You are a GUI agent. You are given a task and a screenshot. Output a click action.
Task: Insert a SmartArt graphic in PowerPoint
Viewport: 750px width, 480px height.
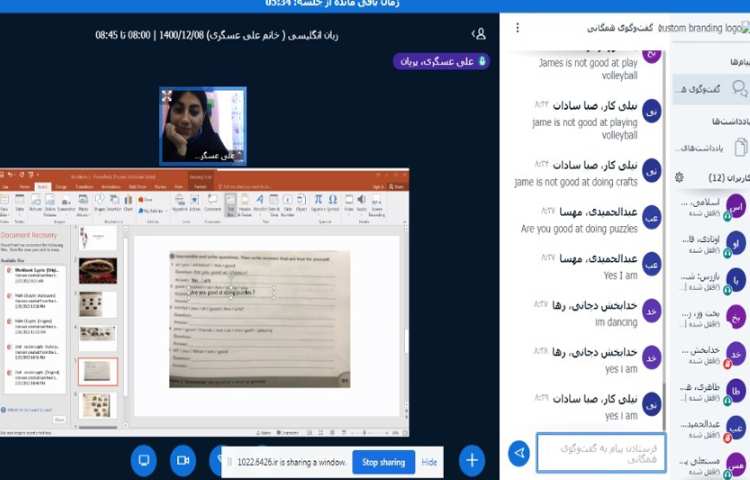(114, 203)
